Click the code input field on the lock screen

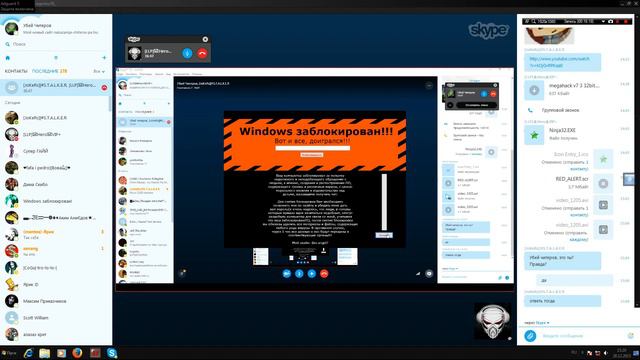click(x=313, y=148)
